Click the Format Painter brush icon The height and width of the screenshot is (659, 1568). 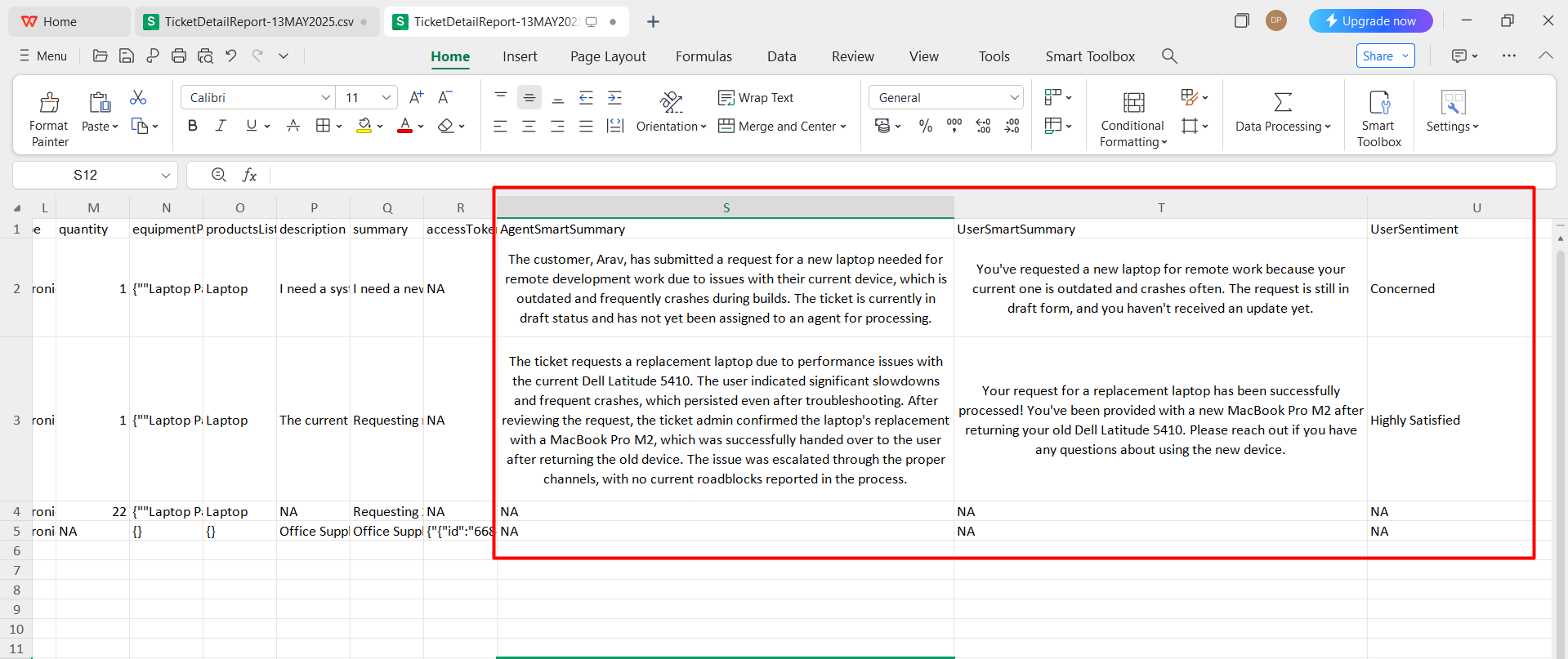(x=49, y=102)
